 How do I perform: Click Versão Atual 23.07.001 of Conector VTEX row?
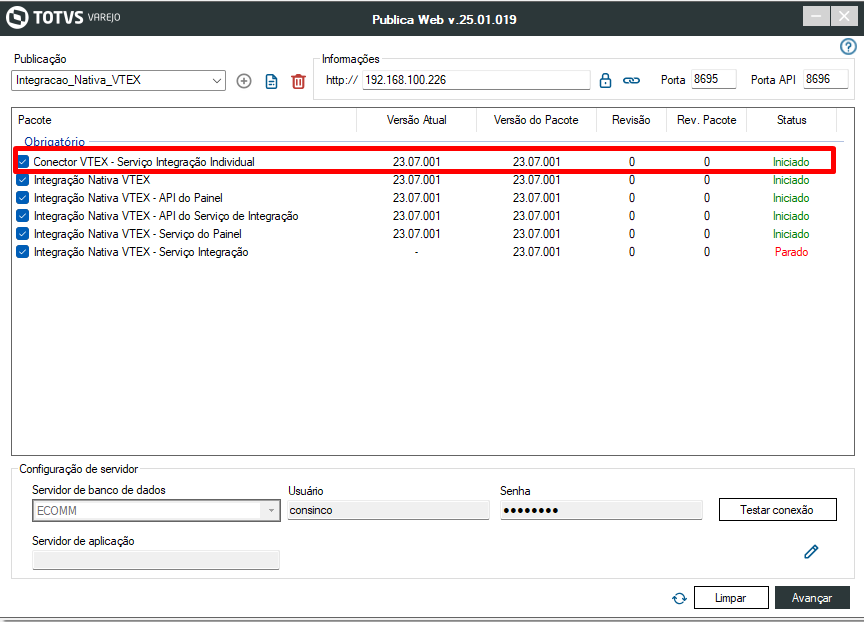click(x=417, y=162)
